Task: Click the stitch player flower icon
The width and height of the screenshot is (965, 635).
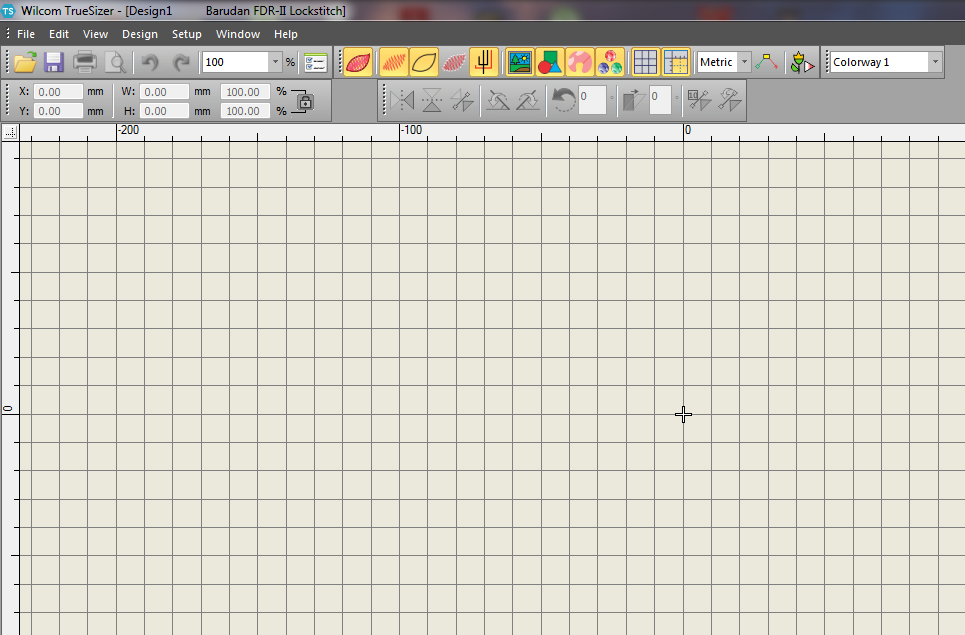Action: (x=801, y=62)
